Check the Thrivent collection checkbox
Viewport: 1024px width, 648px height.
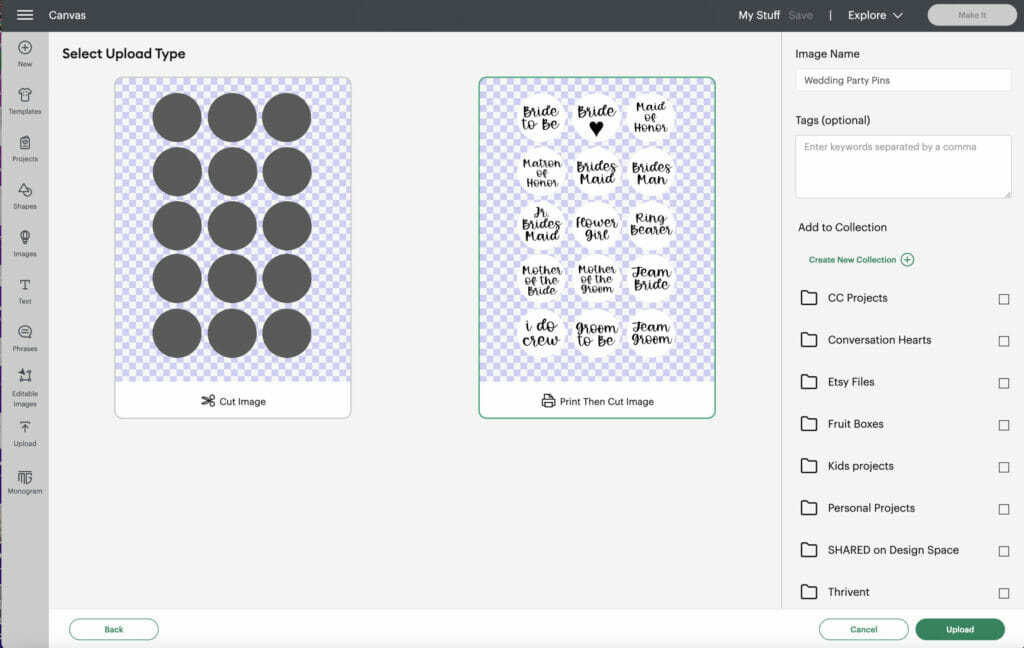[x=1004, y=593]
